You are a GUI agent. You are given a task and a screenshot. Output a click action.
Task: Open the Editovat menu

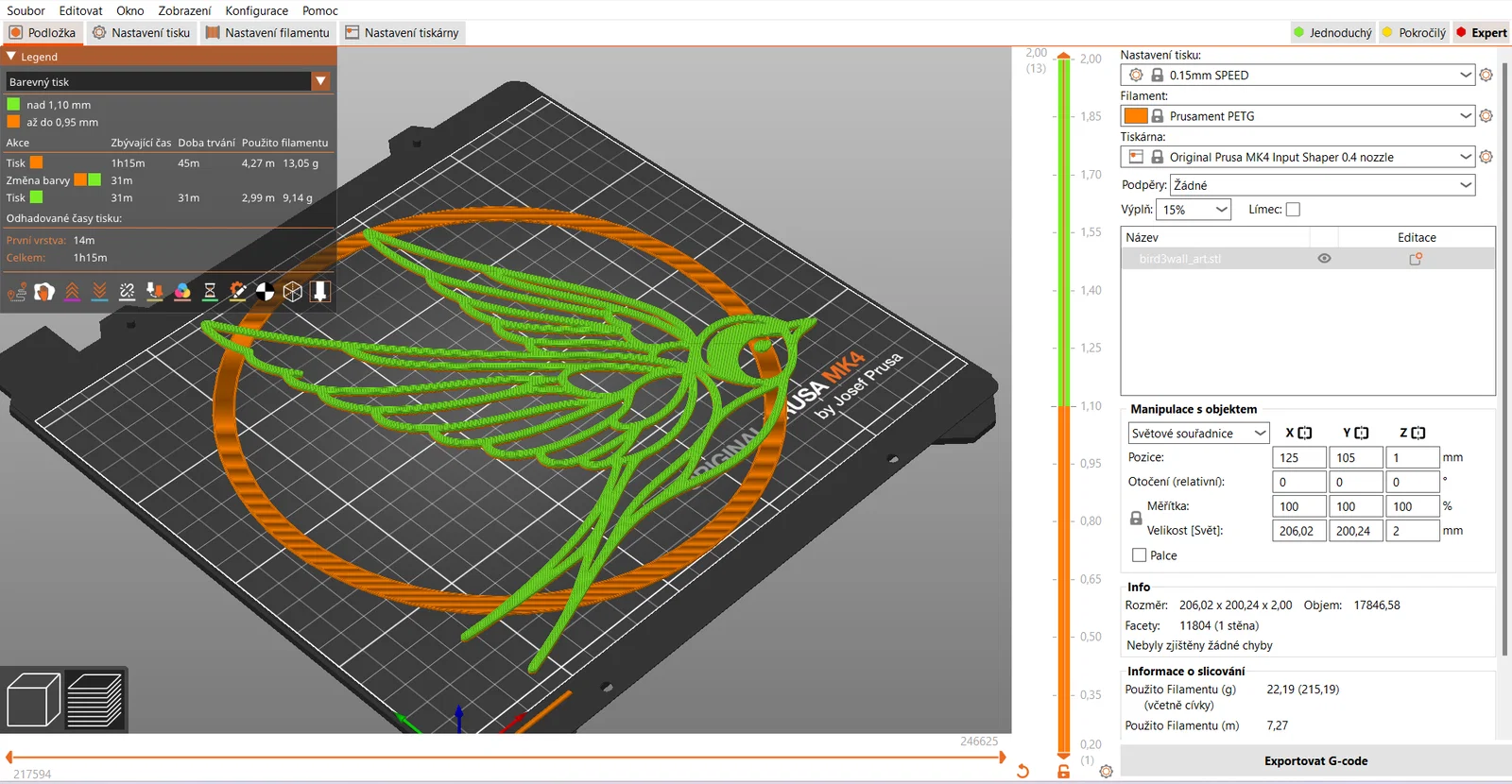point(81,10)
